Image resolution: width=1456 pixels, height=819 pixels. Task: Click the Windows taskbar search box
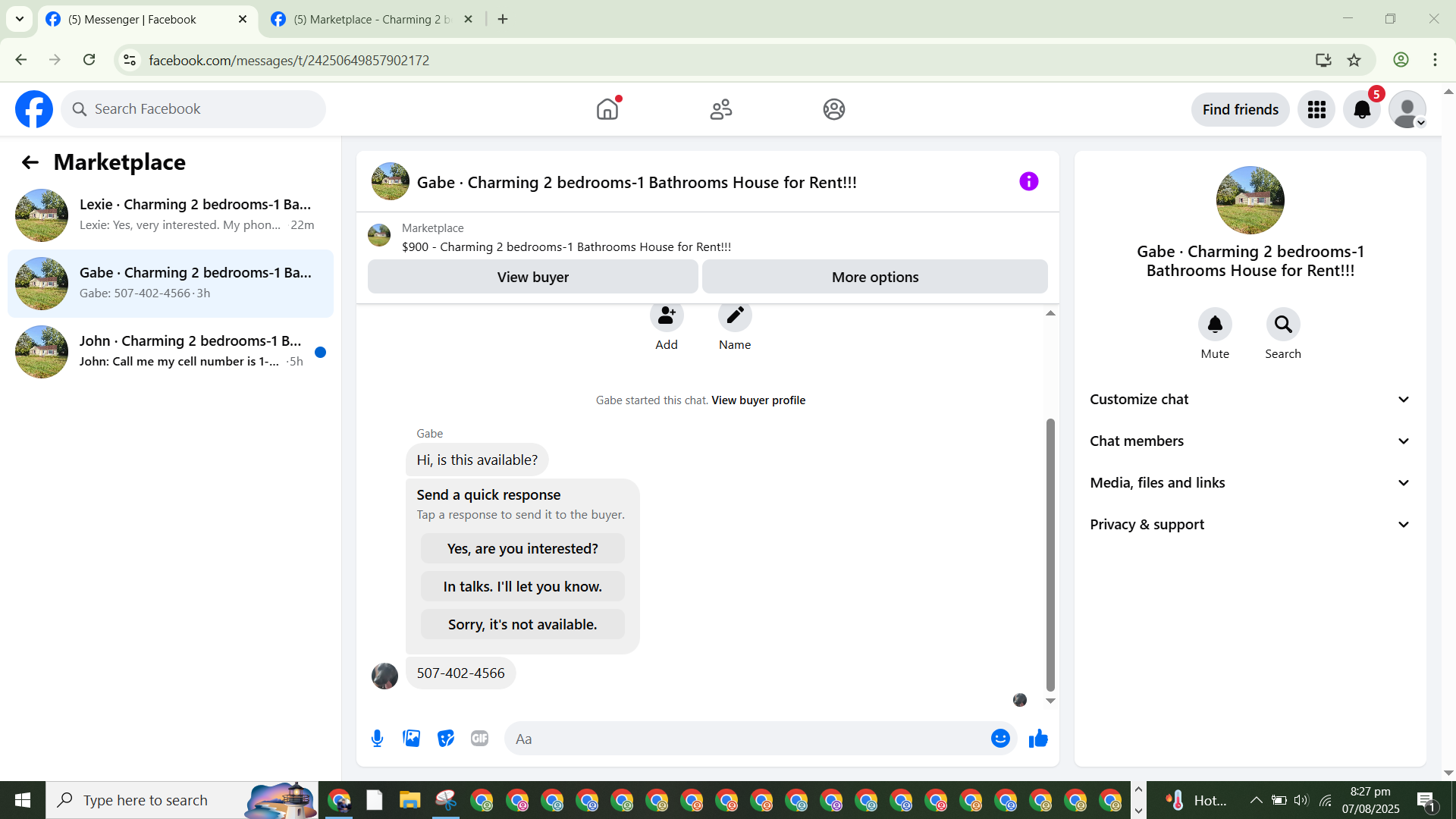click(182, 800)
